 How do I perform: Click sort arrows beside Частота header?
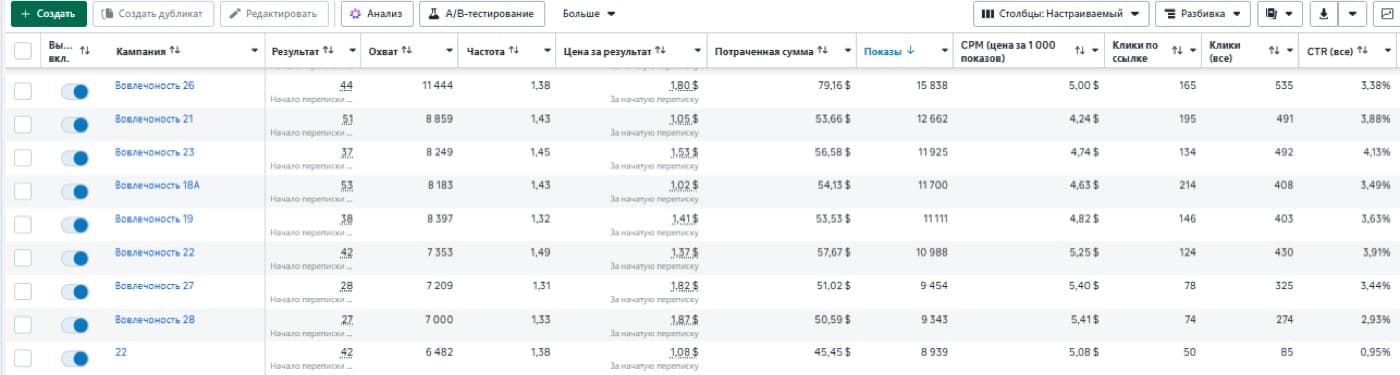(x=515, y=50)
